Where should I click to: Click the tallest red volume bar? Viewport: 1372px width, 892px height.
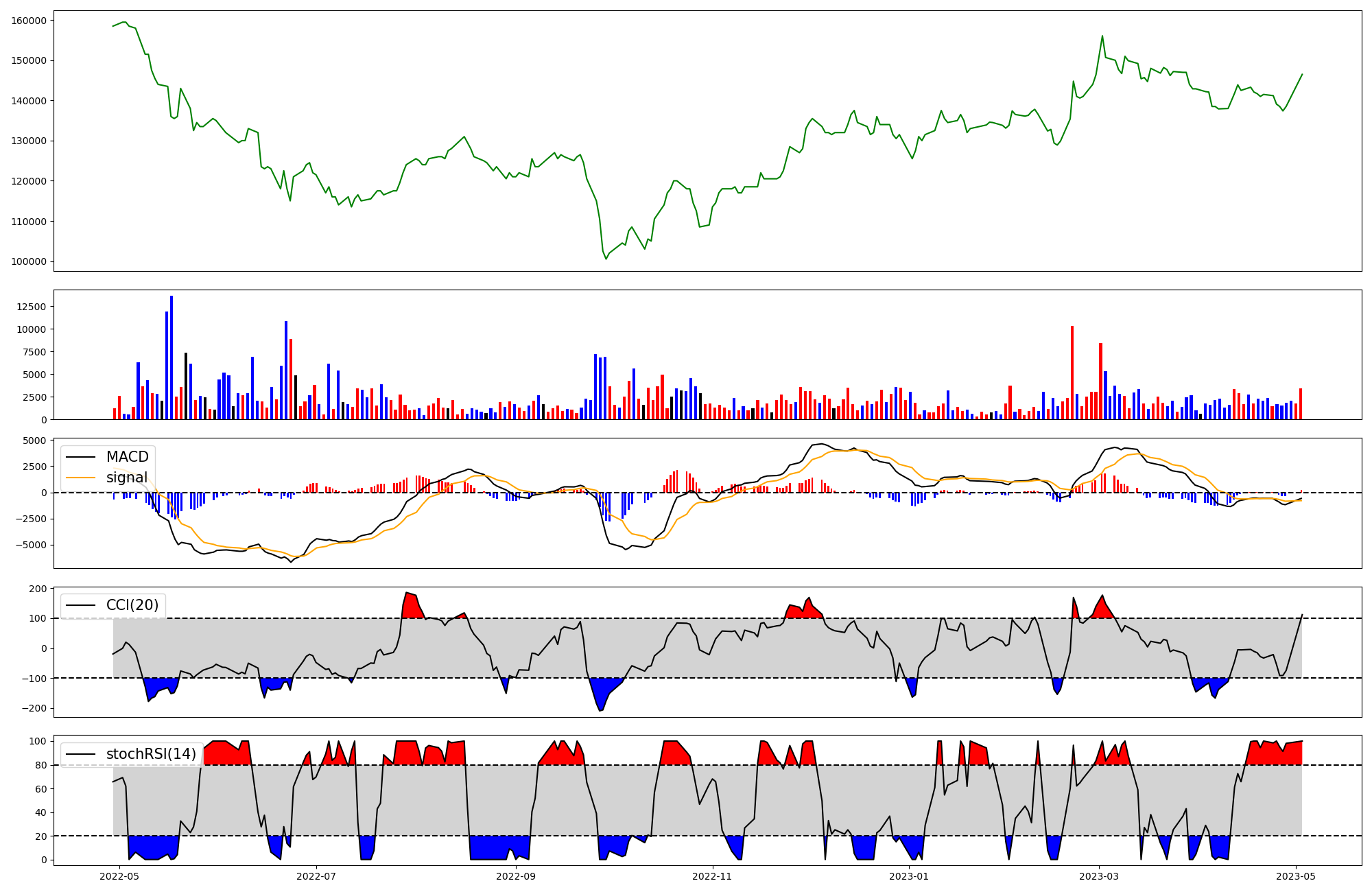(x=1072, y=373)
